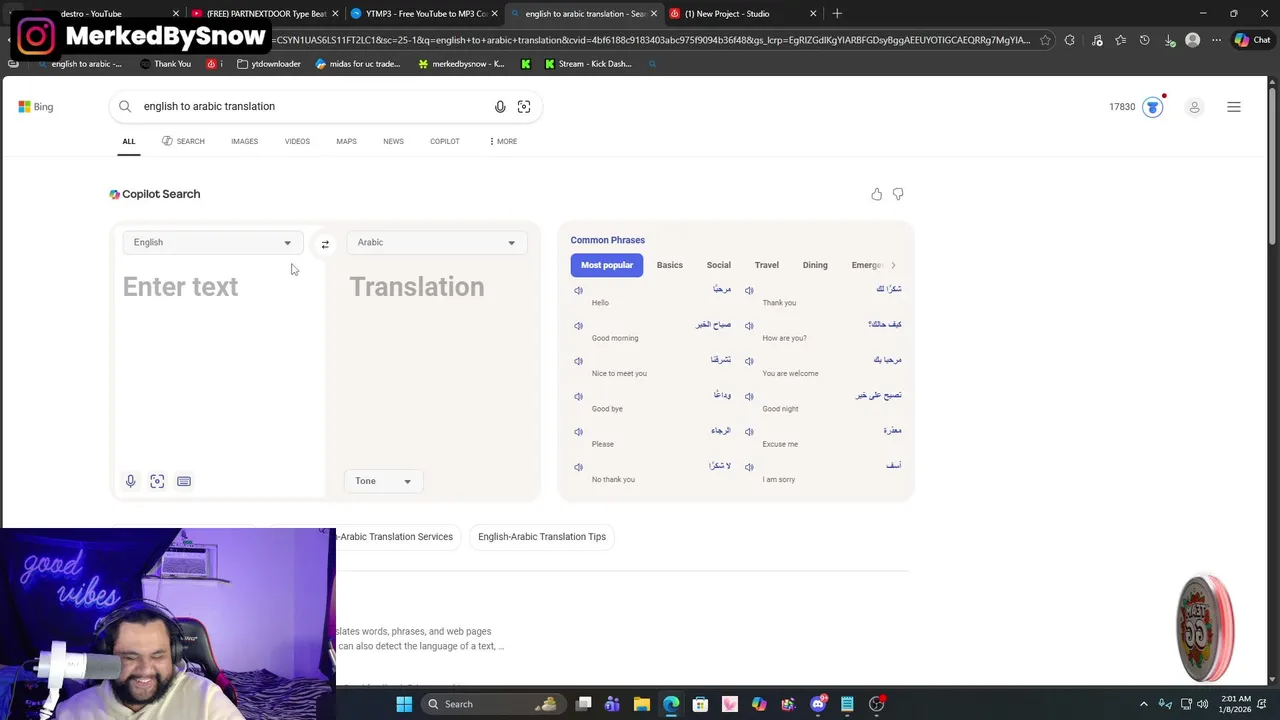1280x720 pixels.
Task: Open English source language dropdown
Action: point(212,242)
